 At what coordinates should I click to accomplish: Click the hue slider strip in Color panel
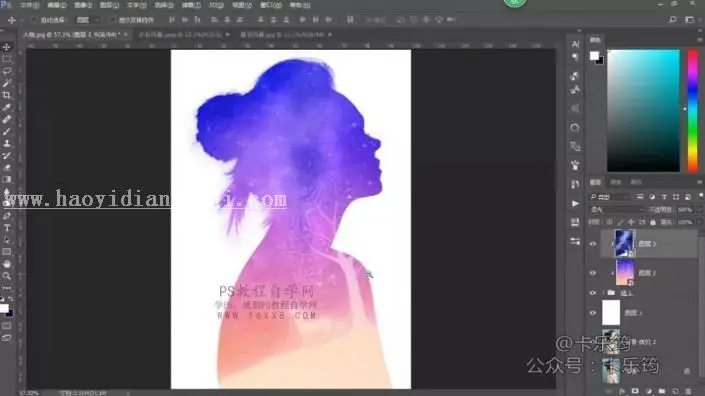tap(693, 111)
